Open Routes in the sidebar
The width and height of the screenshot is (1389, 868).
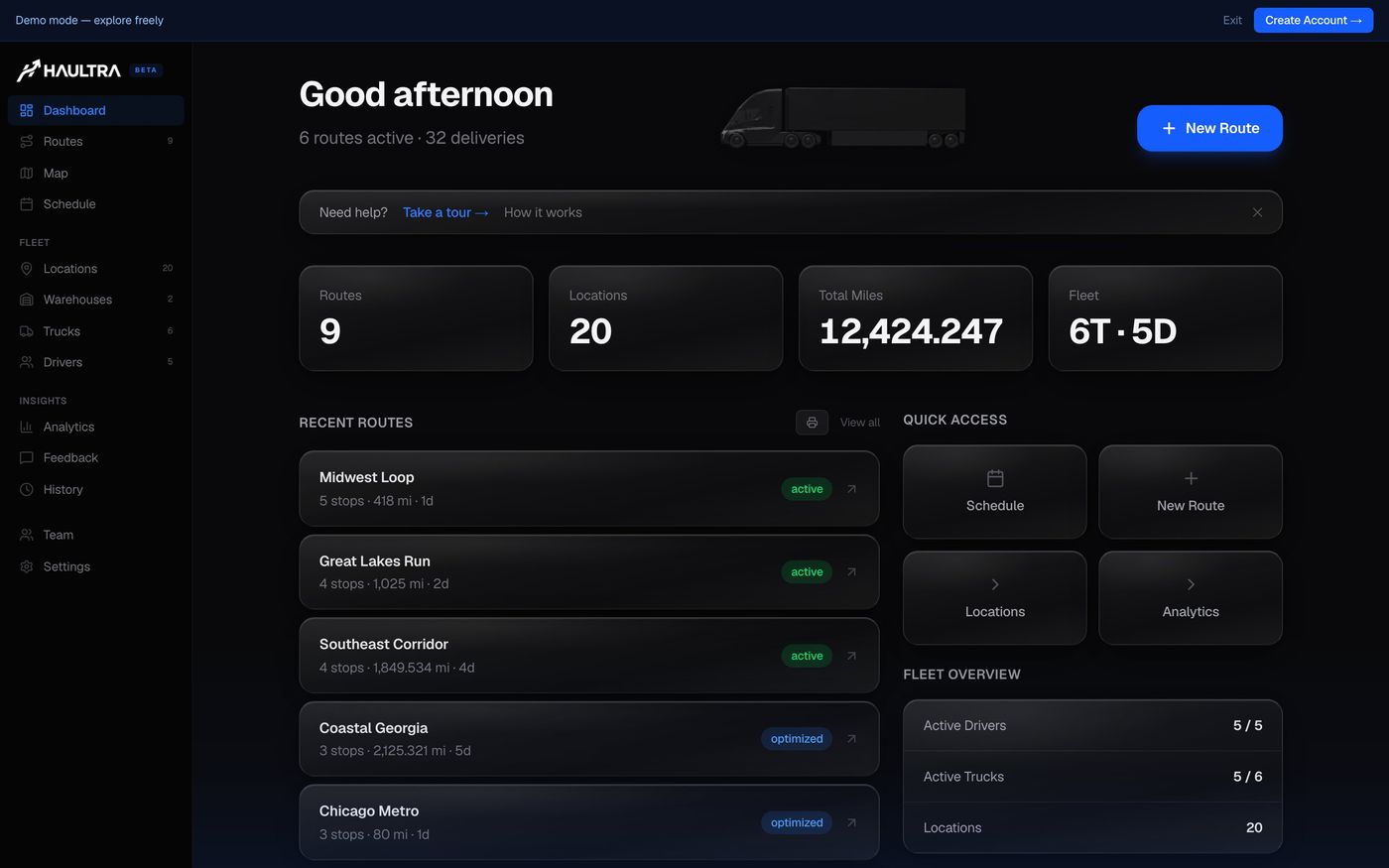96,141
